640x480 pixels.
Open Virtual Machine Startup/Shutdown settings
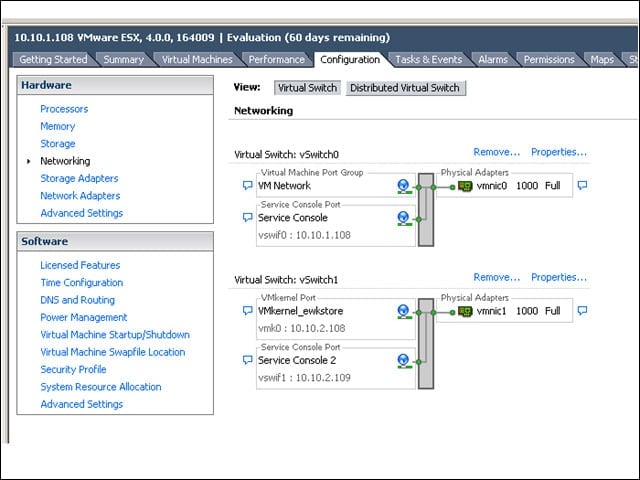(115, 335)
